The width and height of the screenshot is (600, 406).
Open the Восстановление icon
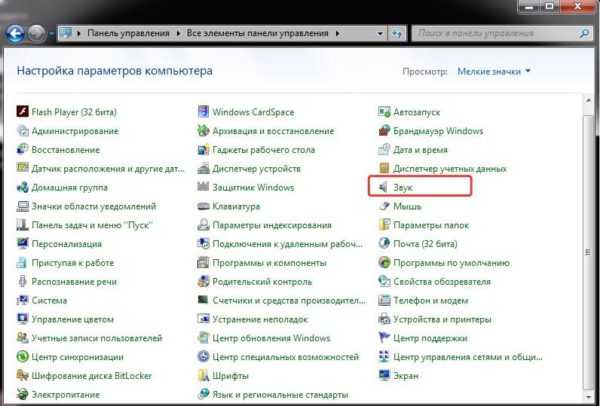click(23, 150)
